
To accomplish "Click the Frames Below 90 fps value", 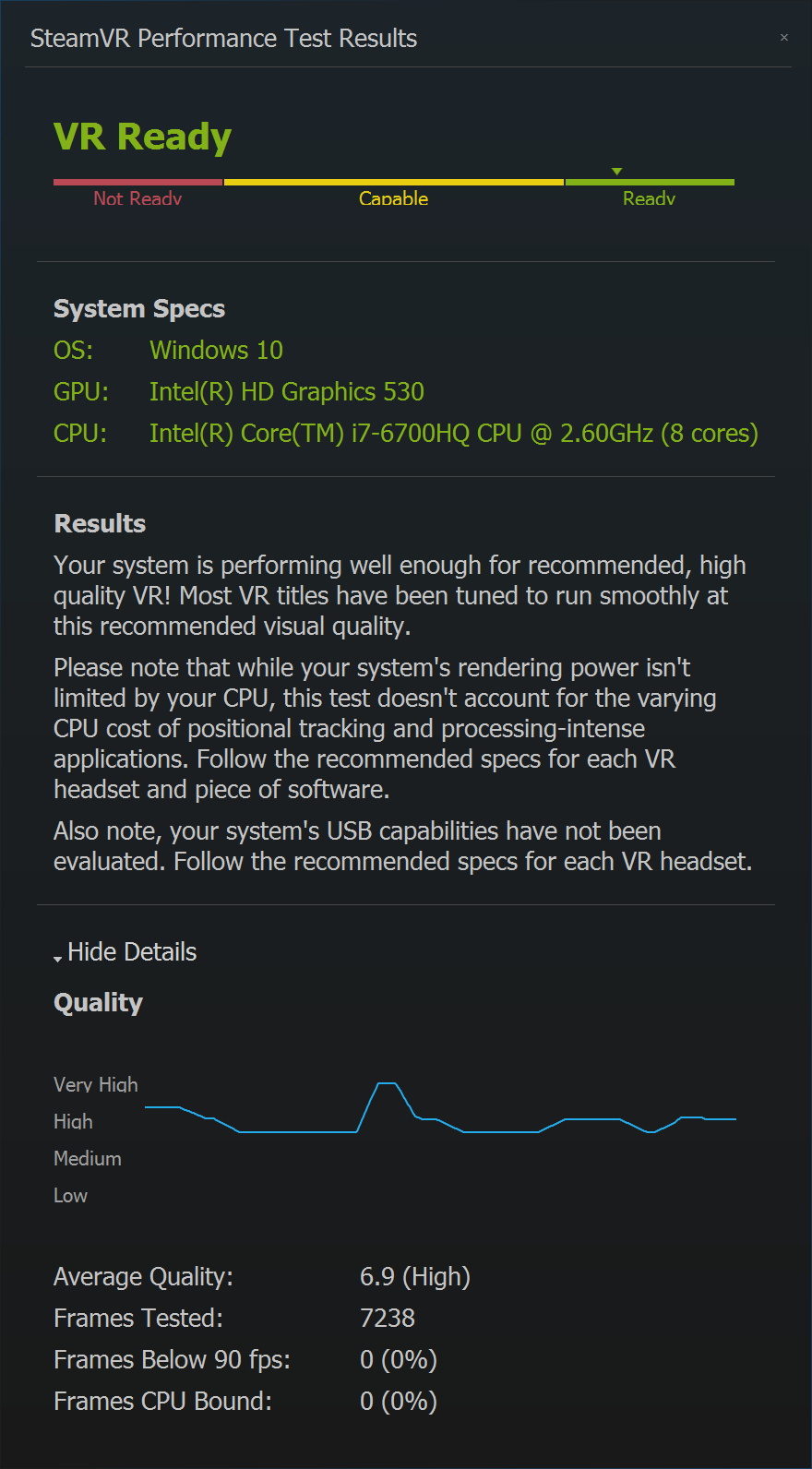I will (399, 1360).
